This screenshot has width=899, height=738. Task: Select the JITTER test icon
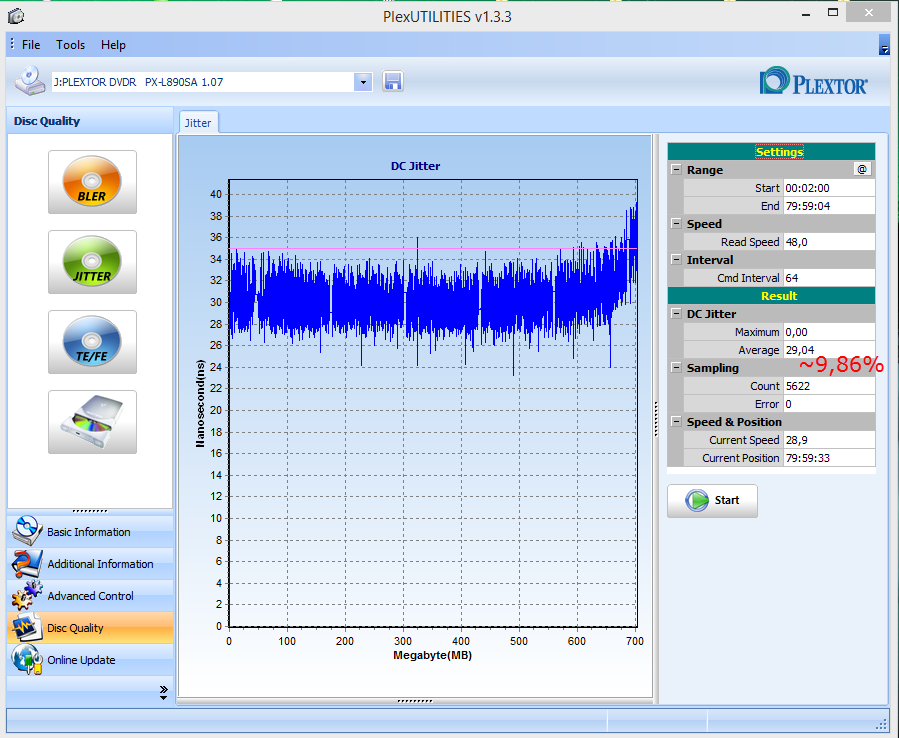pos(92,262)
